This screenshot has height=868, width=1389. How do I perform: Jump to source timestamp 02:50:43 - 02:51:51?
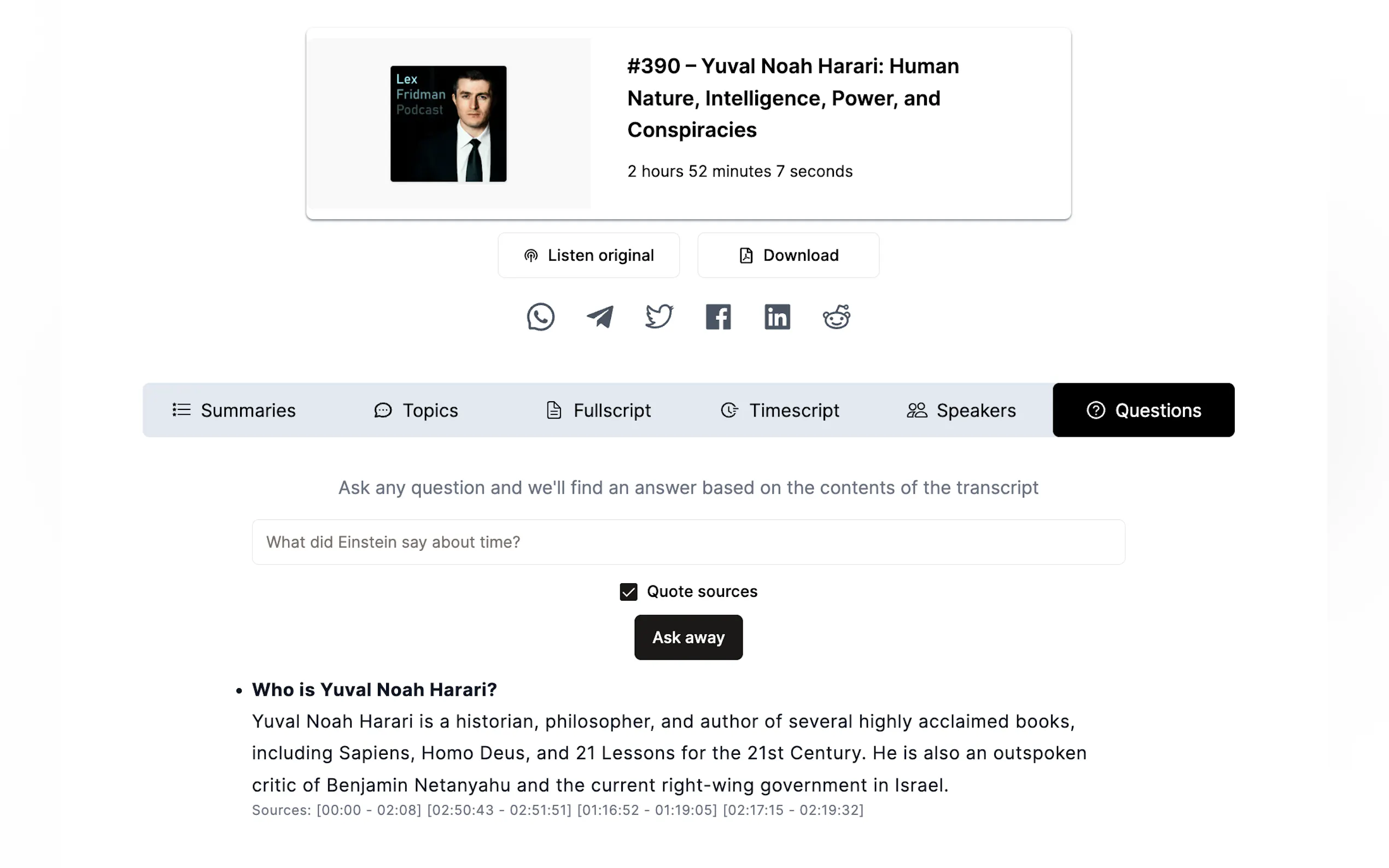click(499, 810)
